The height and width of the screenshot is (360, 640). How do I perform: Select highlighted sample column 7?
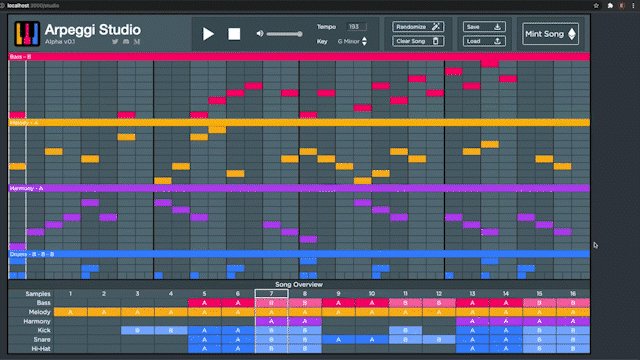coord(271,293)
